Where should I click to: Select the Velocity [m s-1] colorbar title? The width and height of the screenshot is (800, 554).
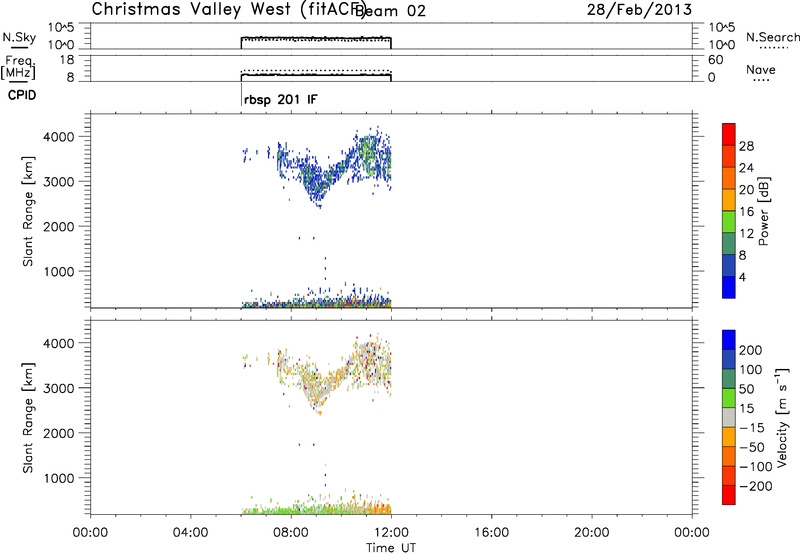coord(783,417)
